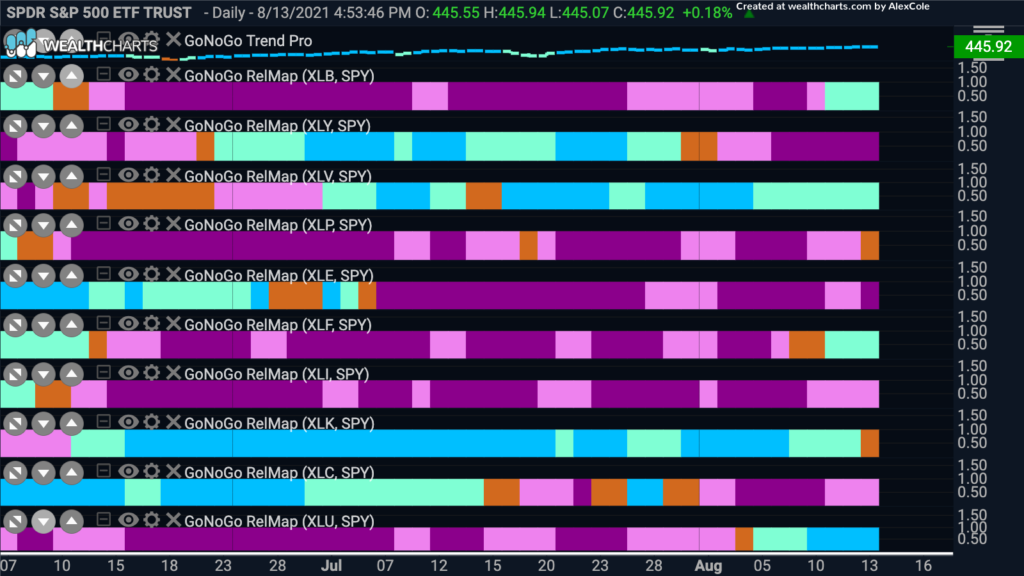Click the 445.92 current price label
Screen dimensions: 1024x576
pyautogui.click(x=988, y=46)
